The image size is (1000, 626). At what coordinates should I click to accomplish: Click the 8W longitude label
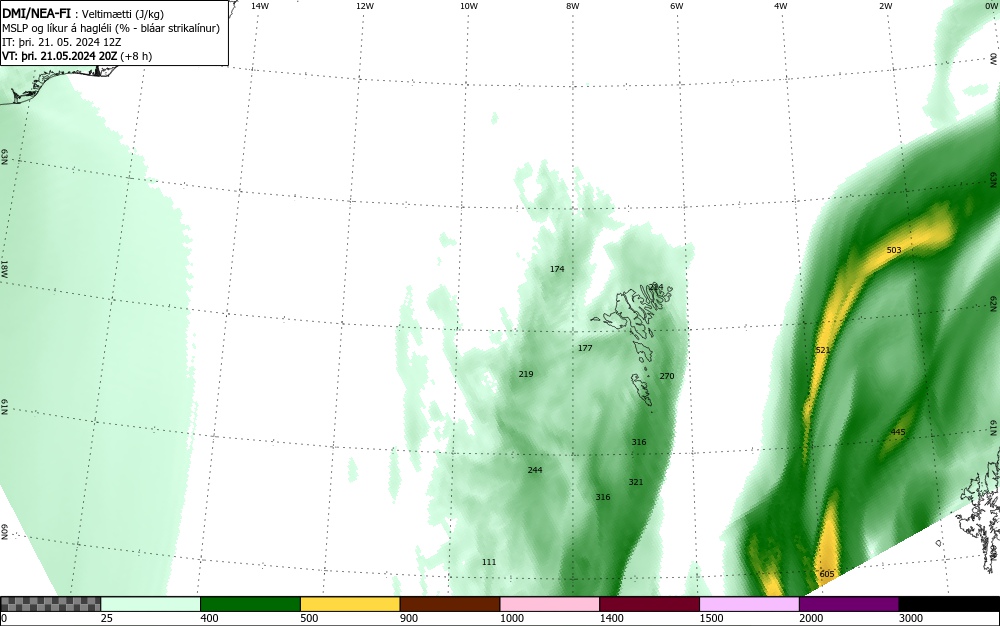point(573,6)
